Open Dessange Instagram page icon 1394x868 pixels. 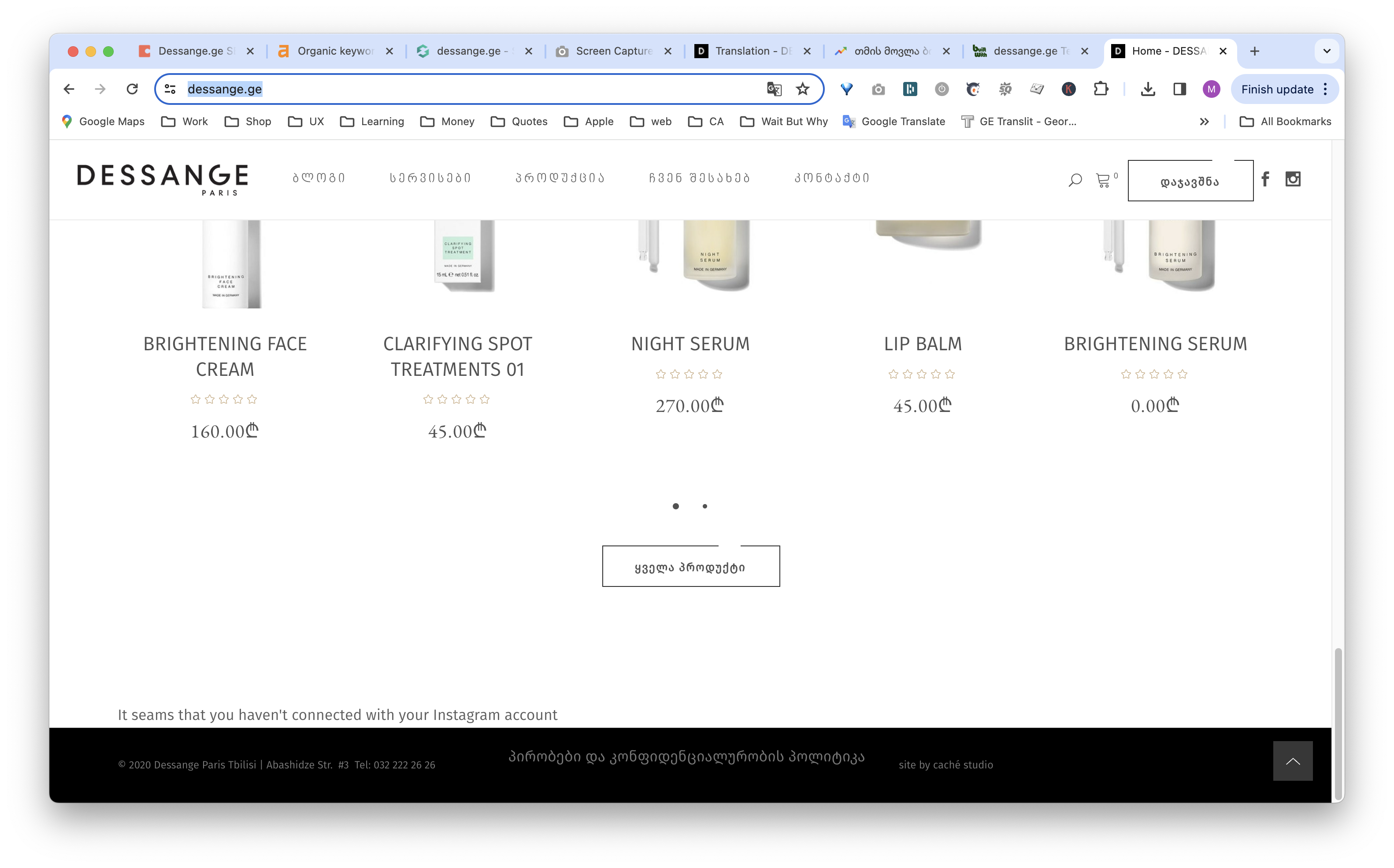[x=1292, y=179]
